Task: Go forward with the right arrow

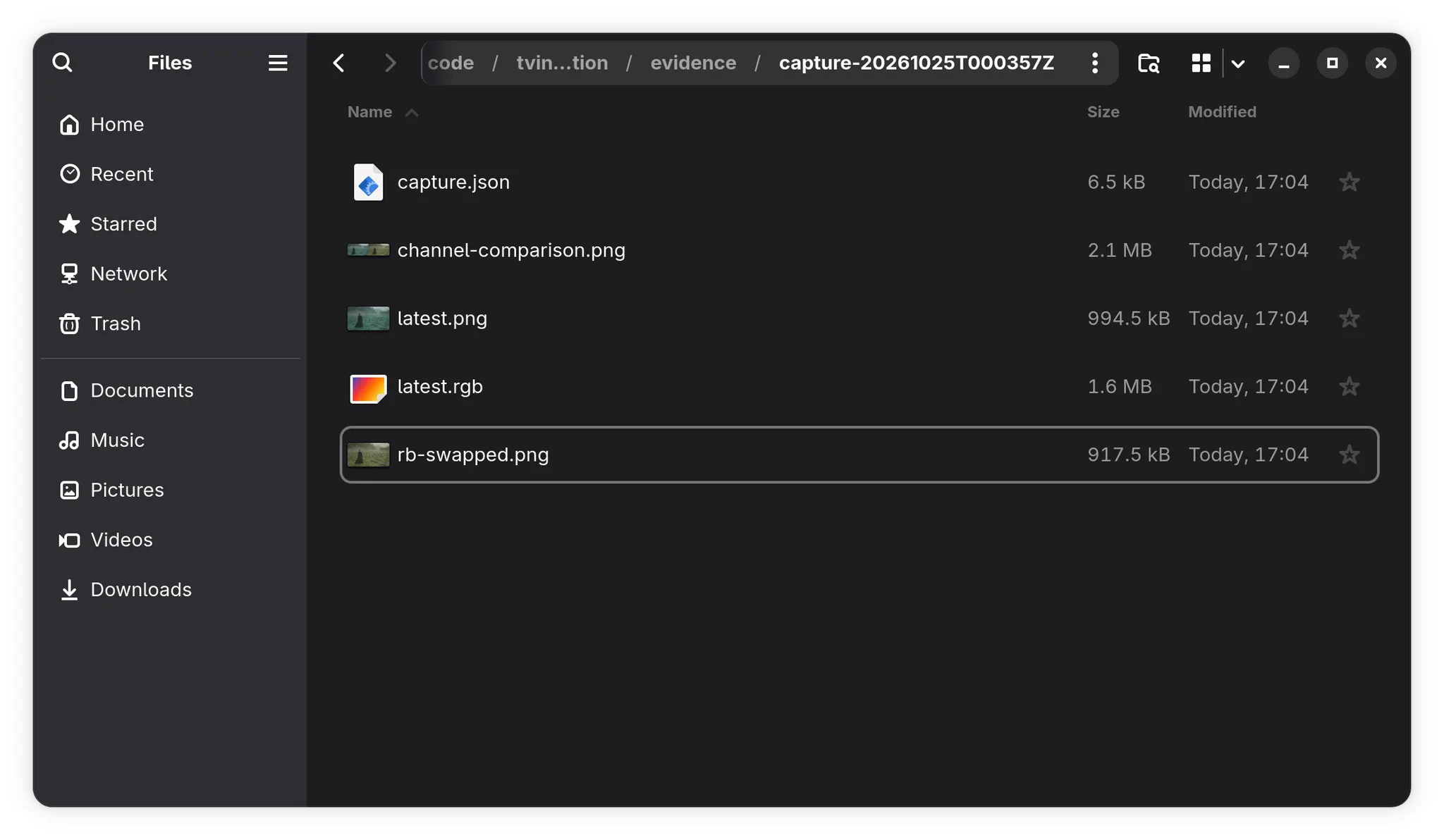Action: (390, 63)
